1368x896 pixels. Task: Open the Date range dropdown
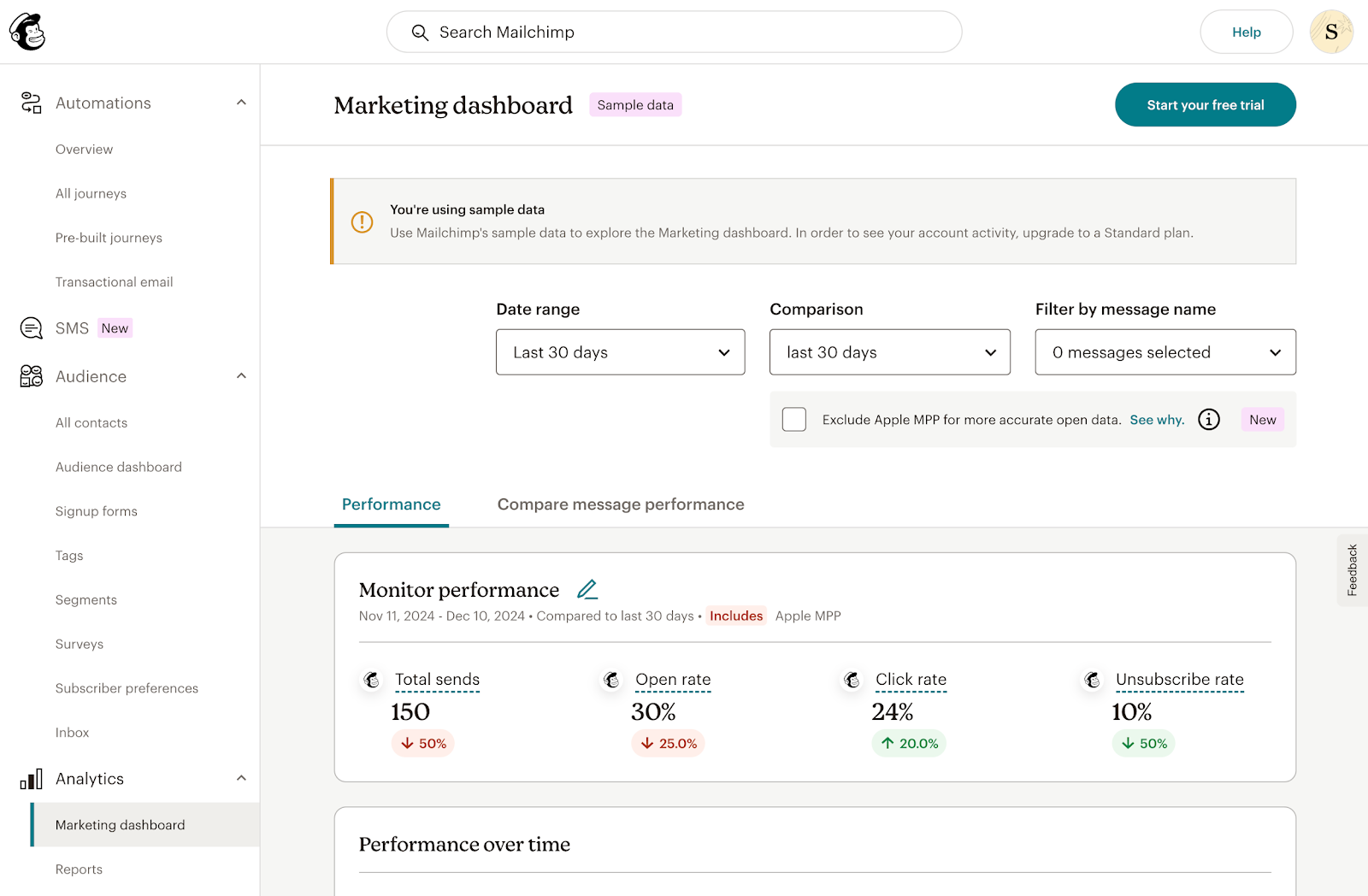click(x=620, y=351)
